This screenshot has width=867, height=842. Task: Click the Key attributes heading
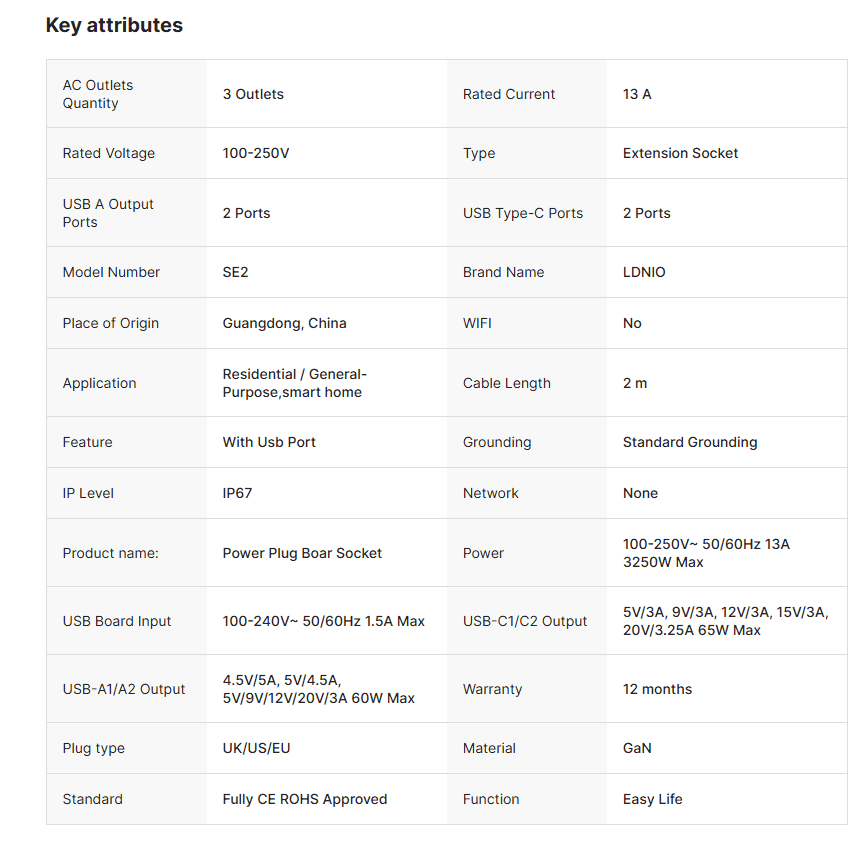tap(114, 25)
